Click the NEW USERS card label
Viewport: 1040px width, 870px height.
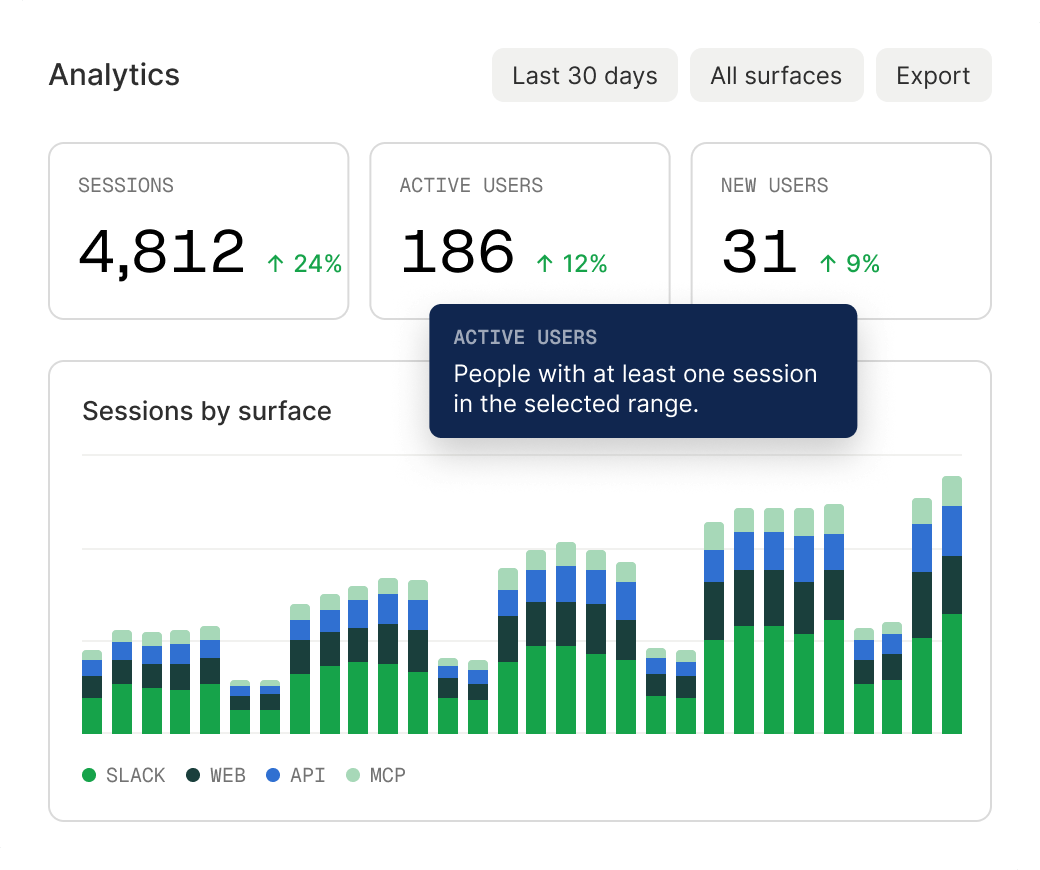774,185
